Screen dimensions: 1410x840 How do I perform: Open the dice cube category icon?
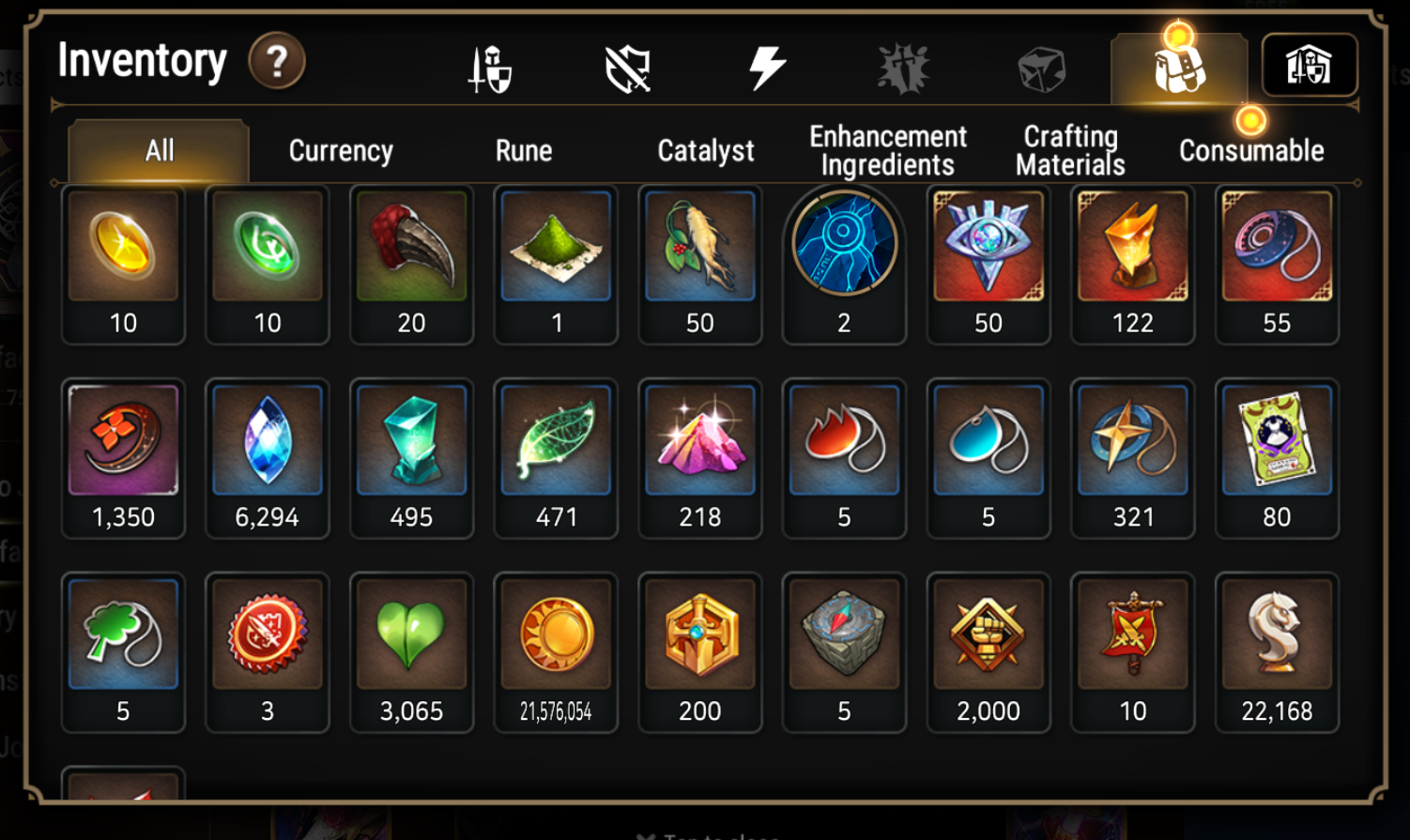click(1042, 69)
